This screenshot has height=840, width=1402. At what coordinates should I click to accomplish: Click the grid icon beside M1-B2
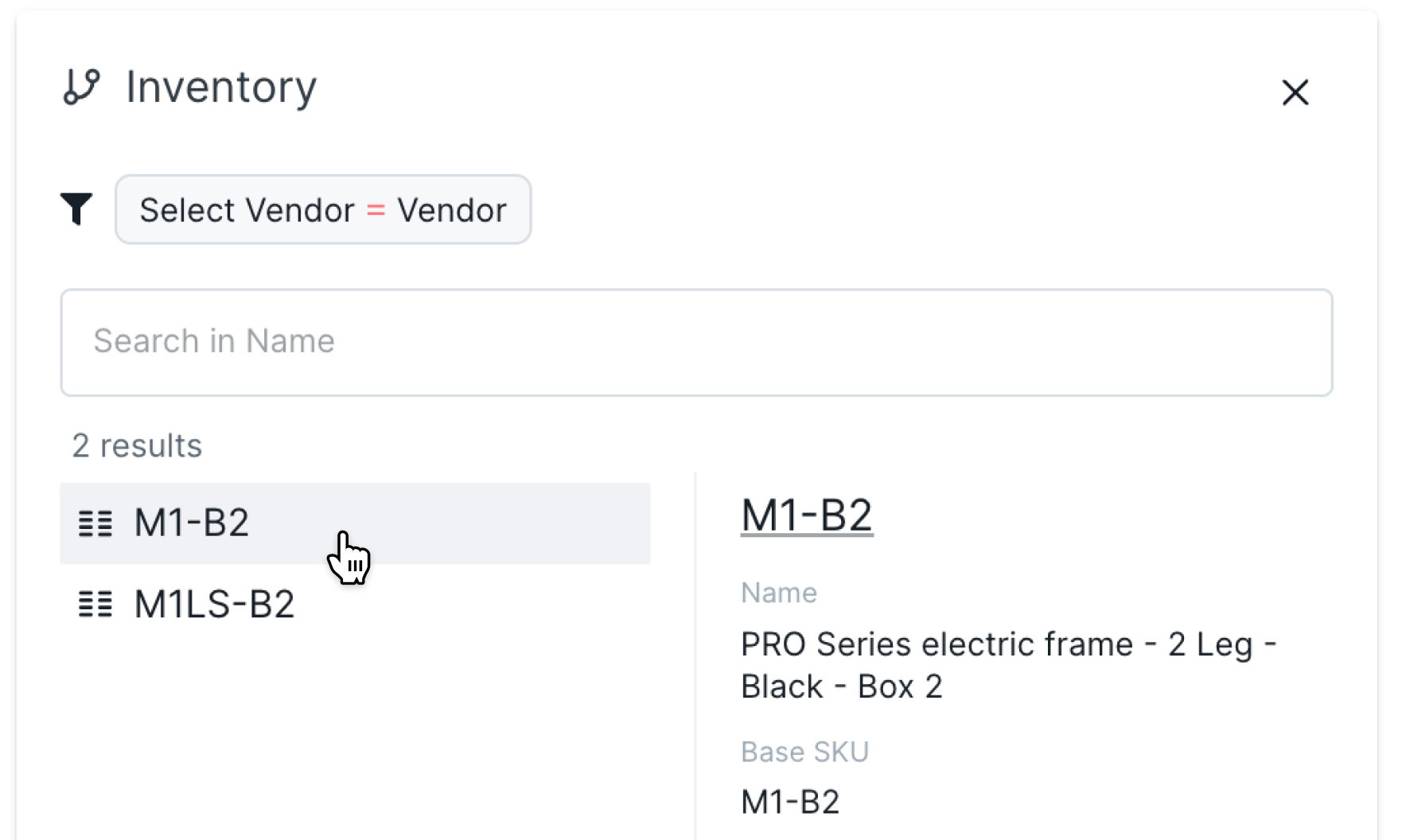(95, 523)
